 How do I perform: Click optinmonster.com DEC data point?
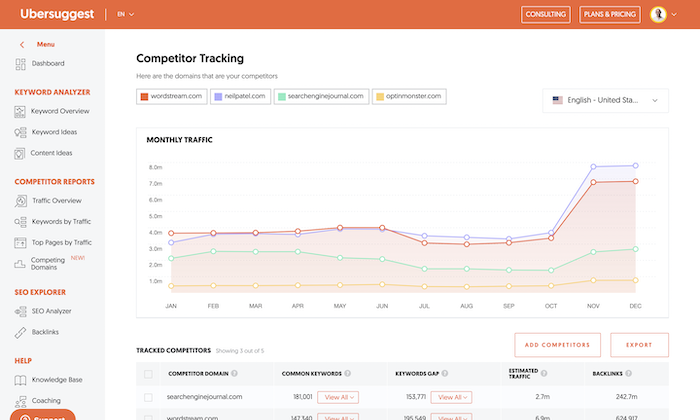tap(635, 280)
